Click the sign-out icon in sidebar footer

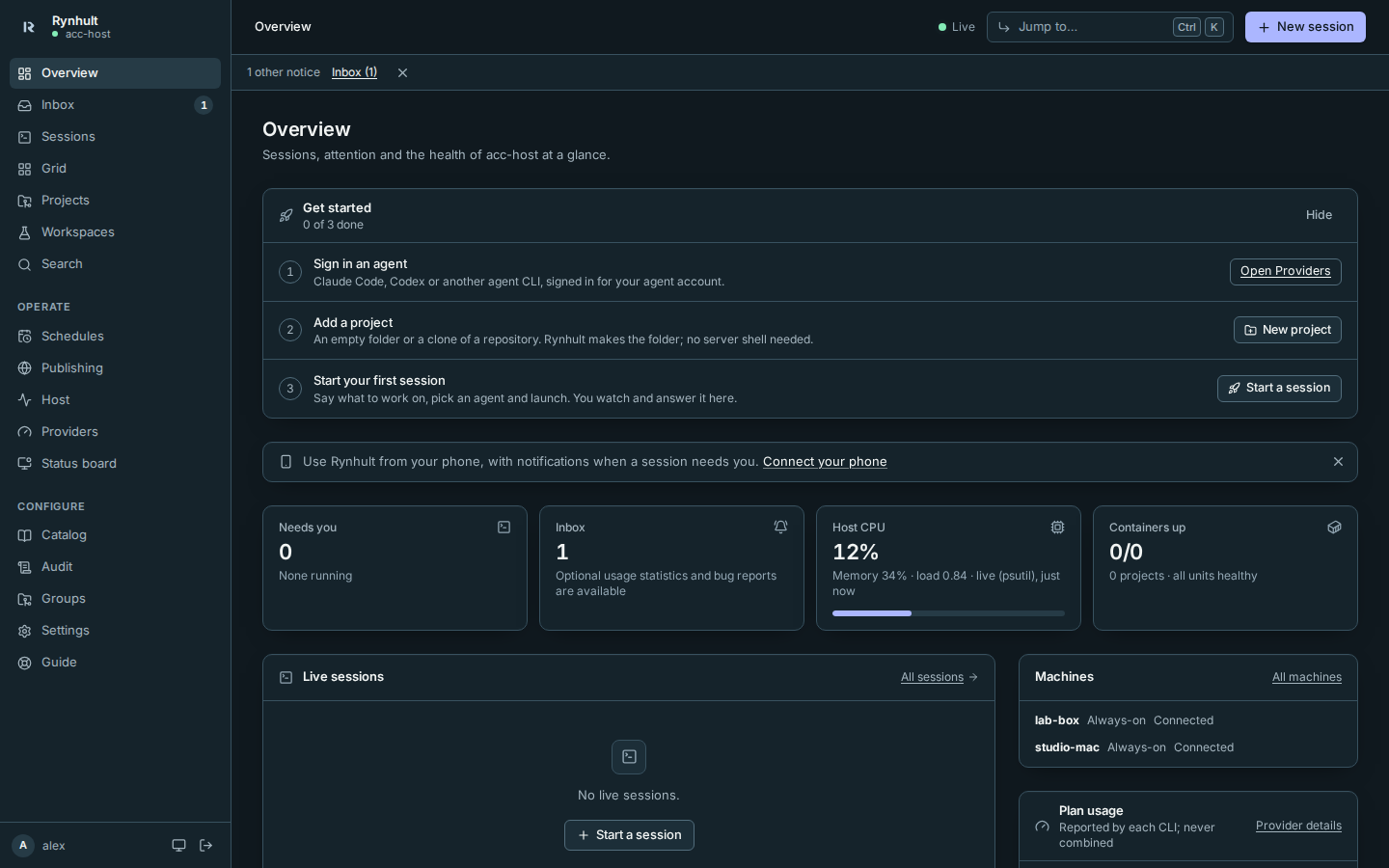[x=205, y=846]
